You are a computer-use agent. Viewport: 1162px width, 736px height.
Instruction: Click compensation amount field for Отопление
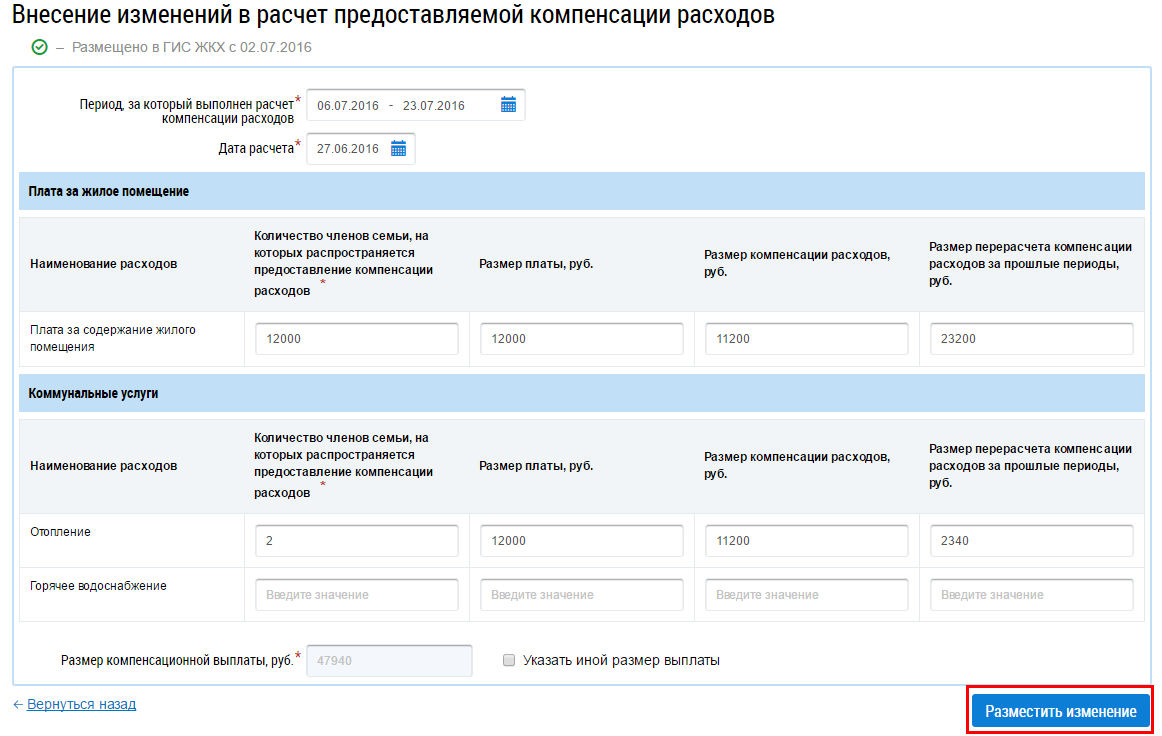[x=806, y=541]
